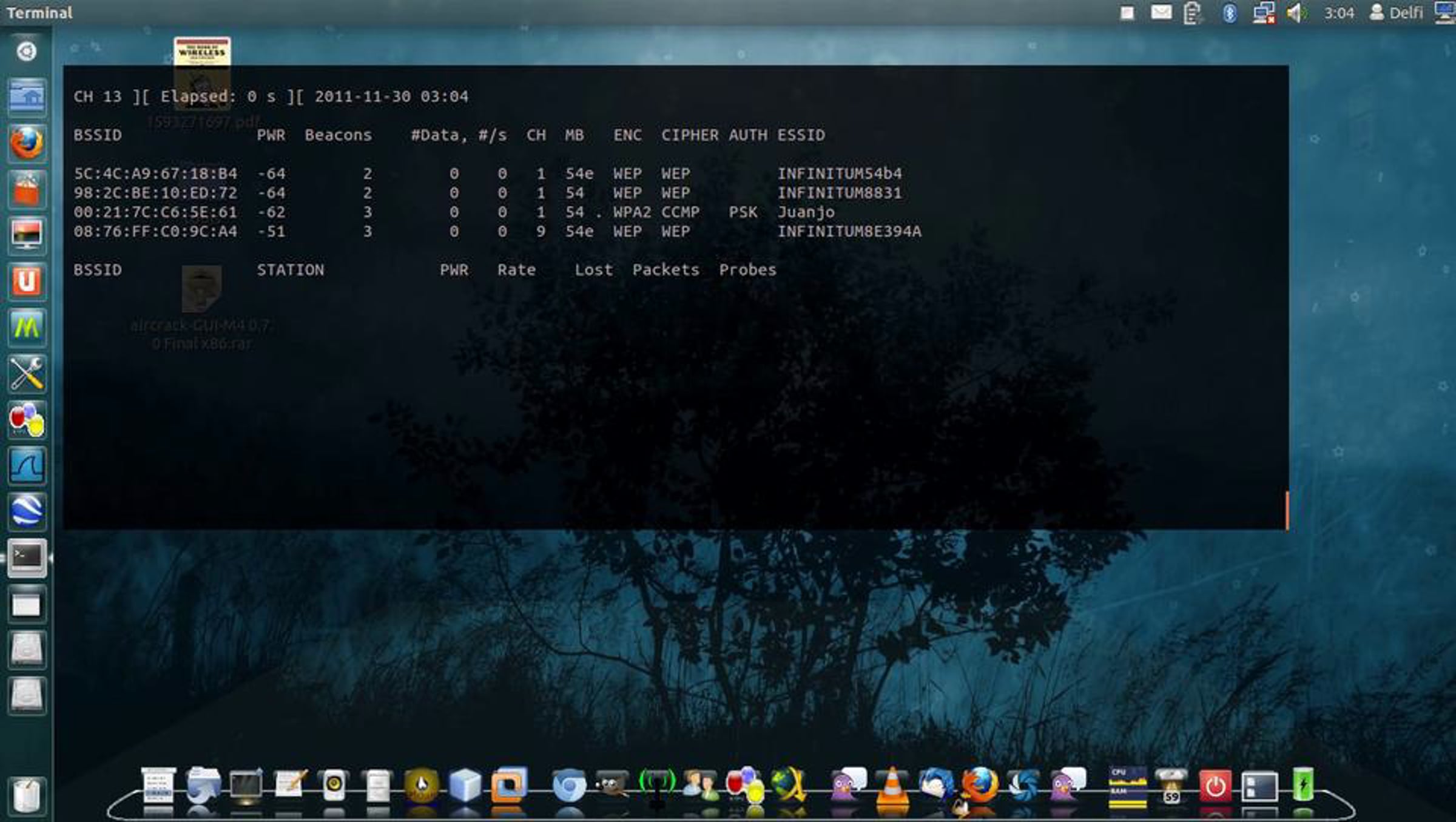Image resolution: width=1456 pixels, height=822 pixels.
Task: Open the Delfi user menu
Action: point(1396,13)
